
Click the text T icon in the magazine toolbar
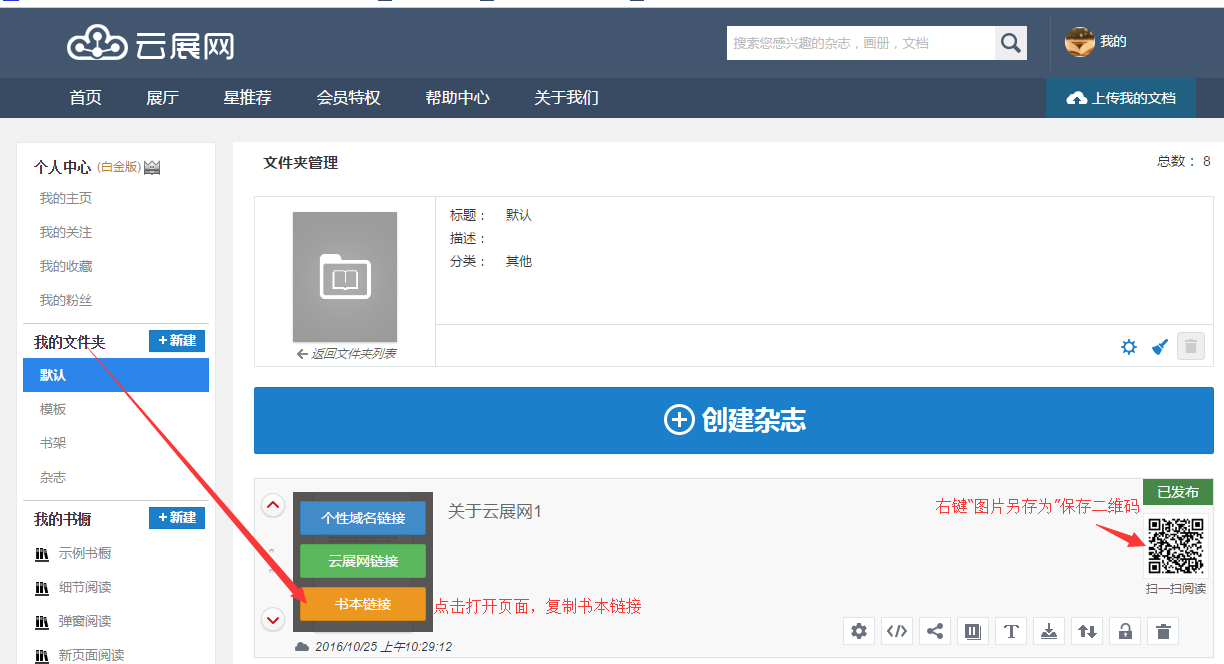[1011, 631]
